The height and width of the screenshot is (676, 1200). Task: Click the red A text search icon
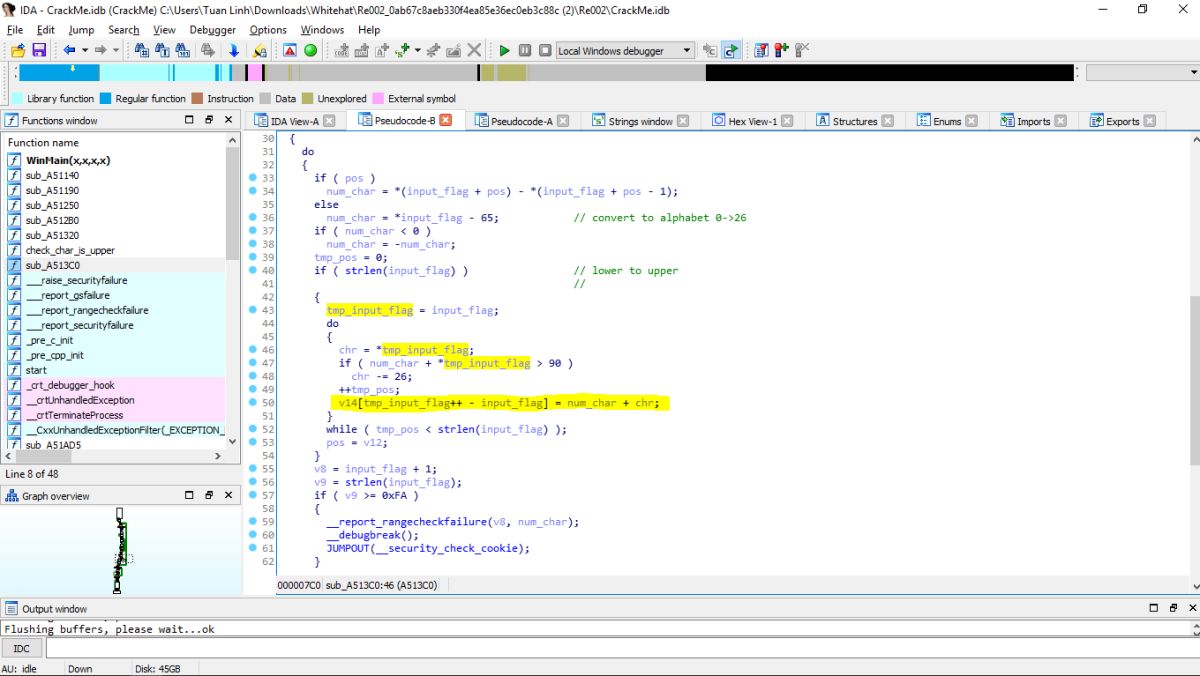pyautogui.click(x=290, y=50)
